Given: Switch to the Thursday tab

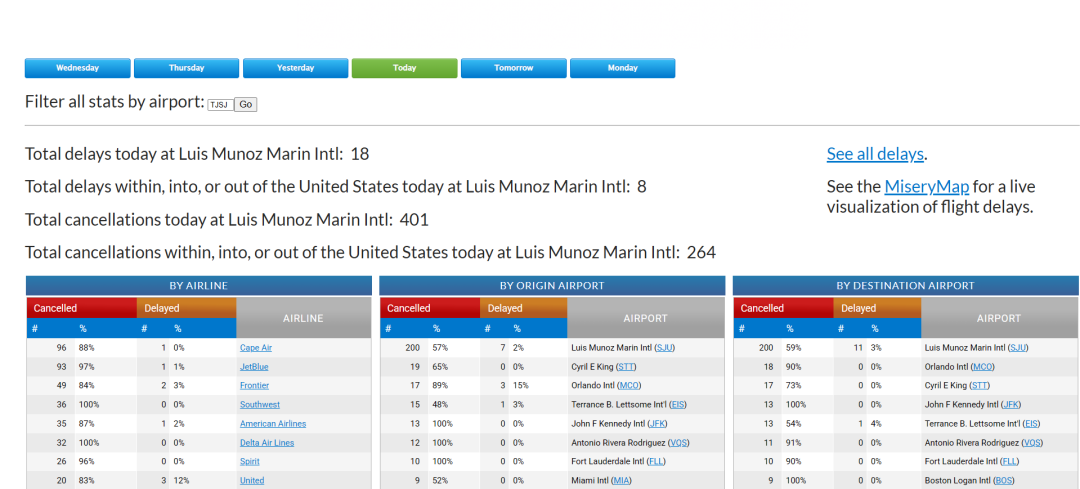Looking at the screenshot, I should click(186, 68).
